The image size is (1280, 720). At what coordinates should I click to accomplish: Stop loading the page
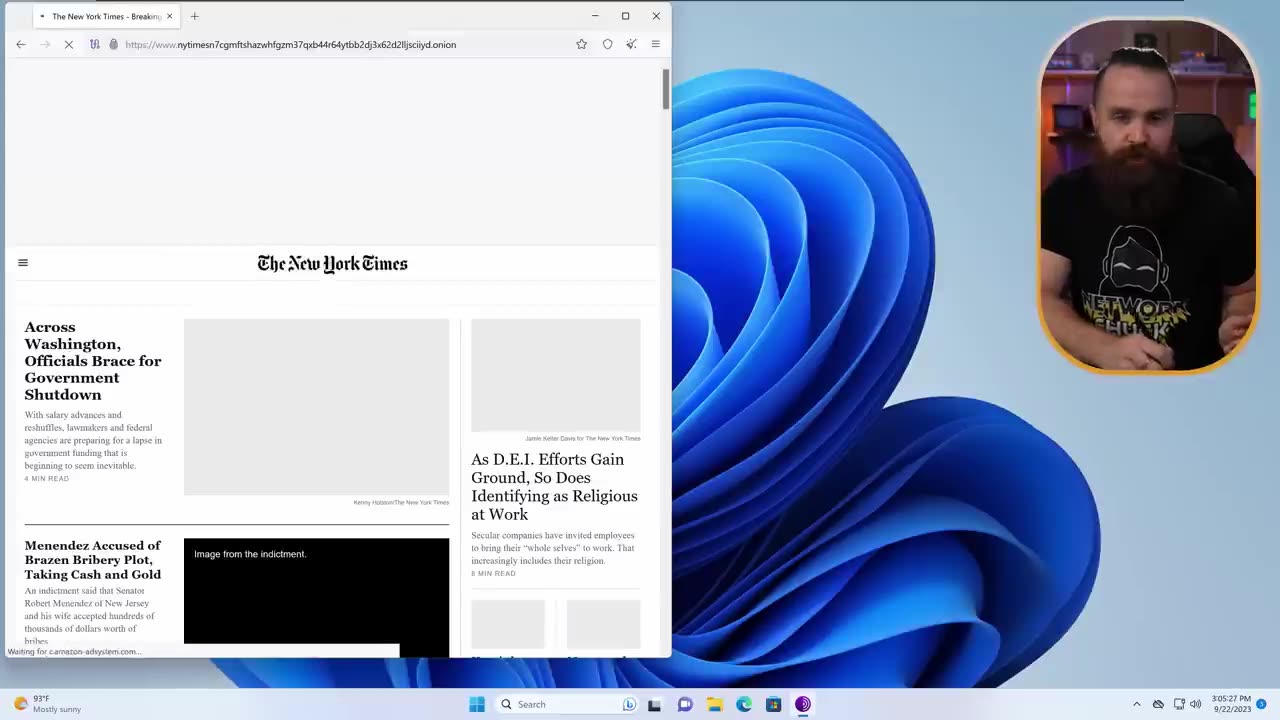[69, 44]
